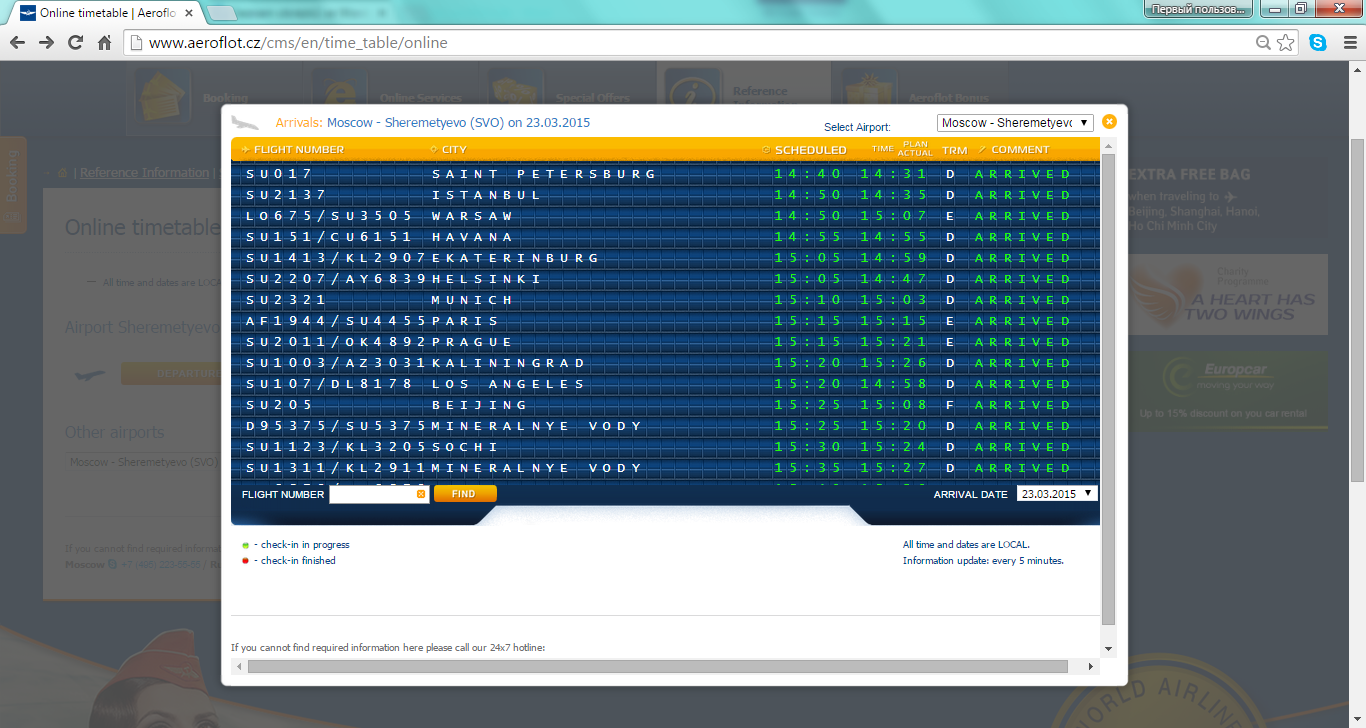This screenshot has height=728, width=1366.
Task: Click the horizontal scrollbar left arrow
Action: (239, 666)
